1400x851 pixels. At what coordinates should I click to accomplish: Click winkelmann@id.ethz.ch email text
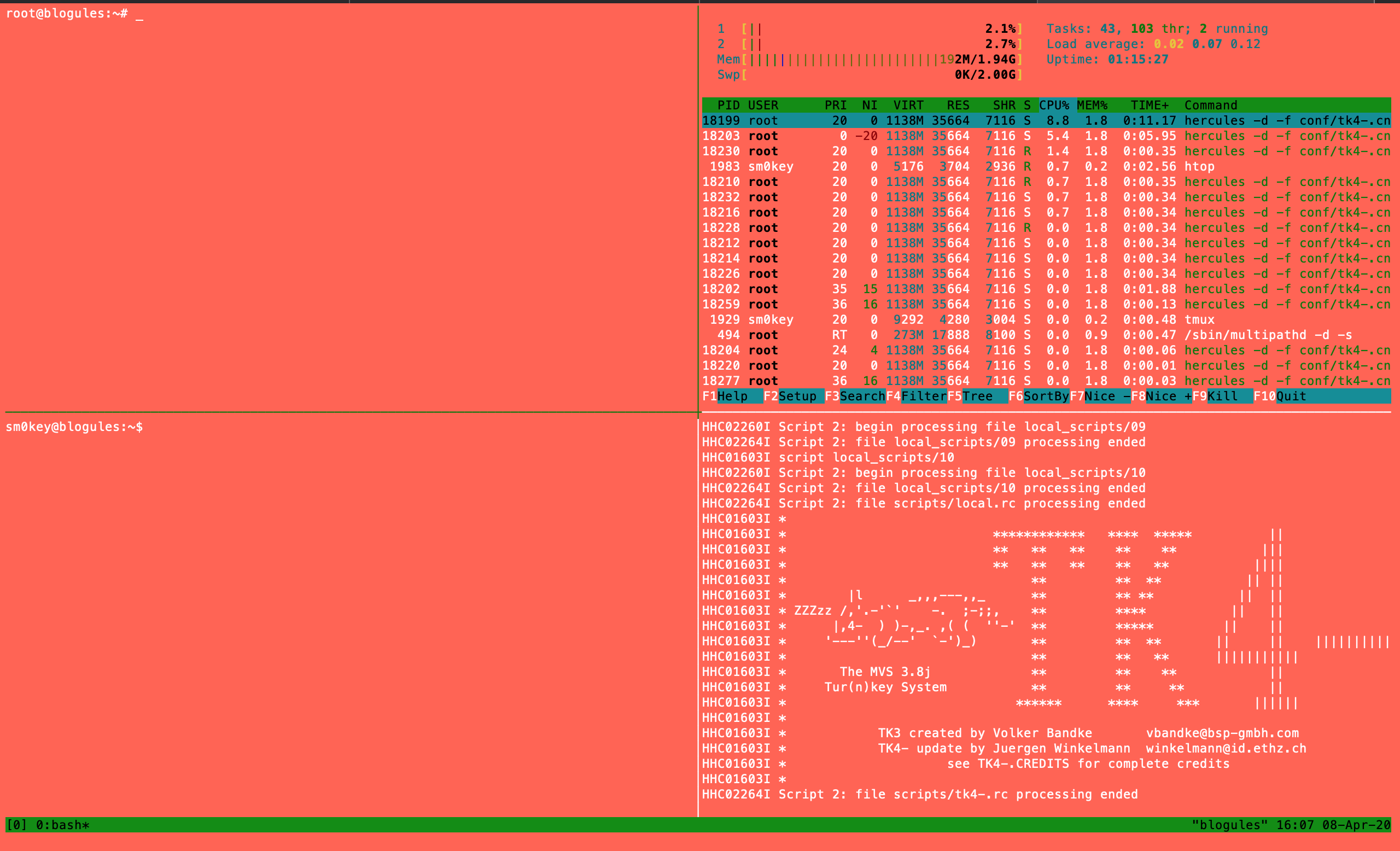1226,749
